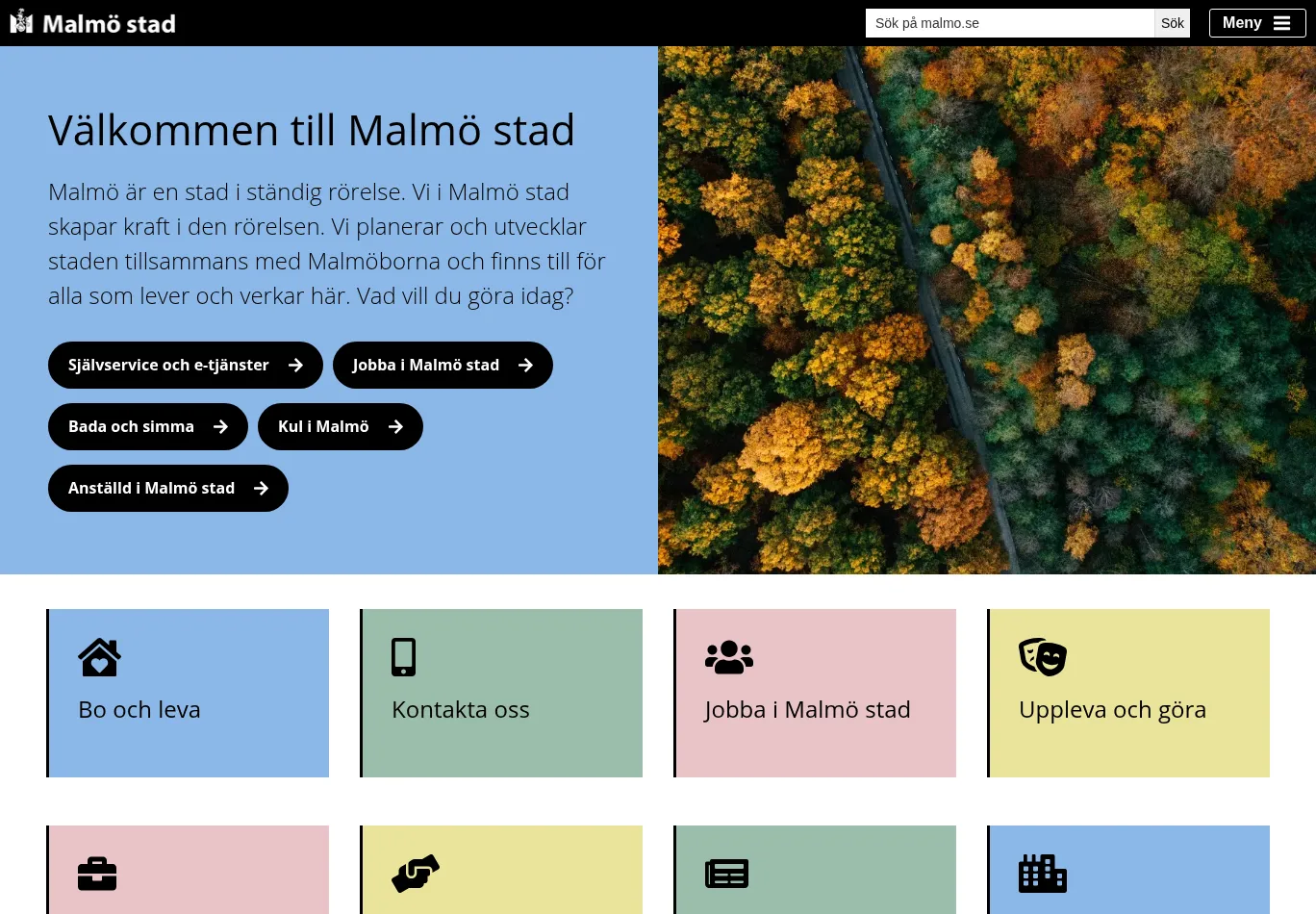Click the briefcase icon
The image size is (1316, 914).
click(x=97, y=874)
